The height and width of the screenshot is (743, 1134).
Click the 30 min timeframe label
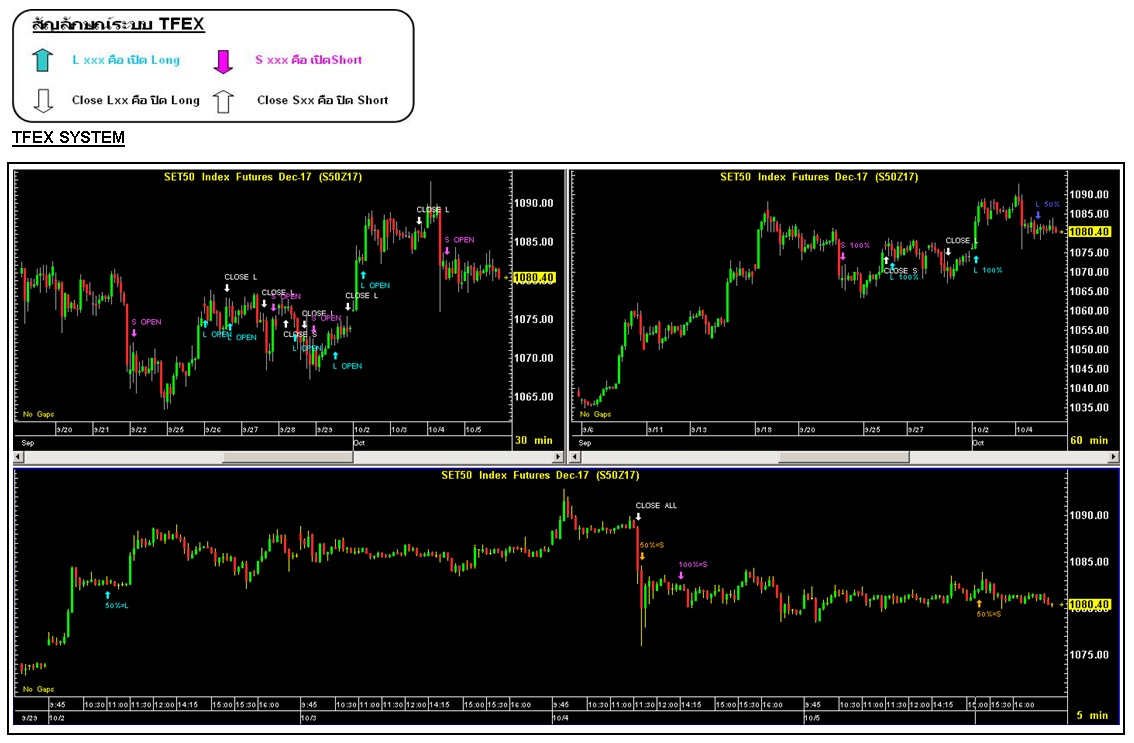(534, 440)
